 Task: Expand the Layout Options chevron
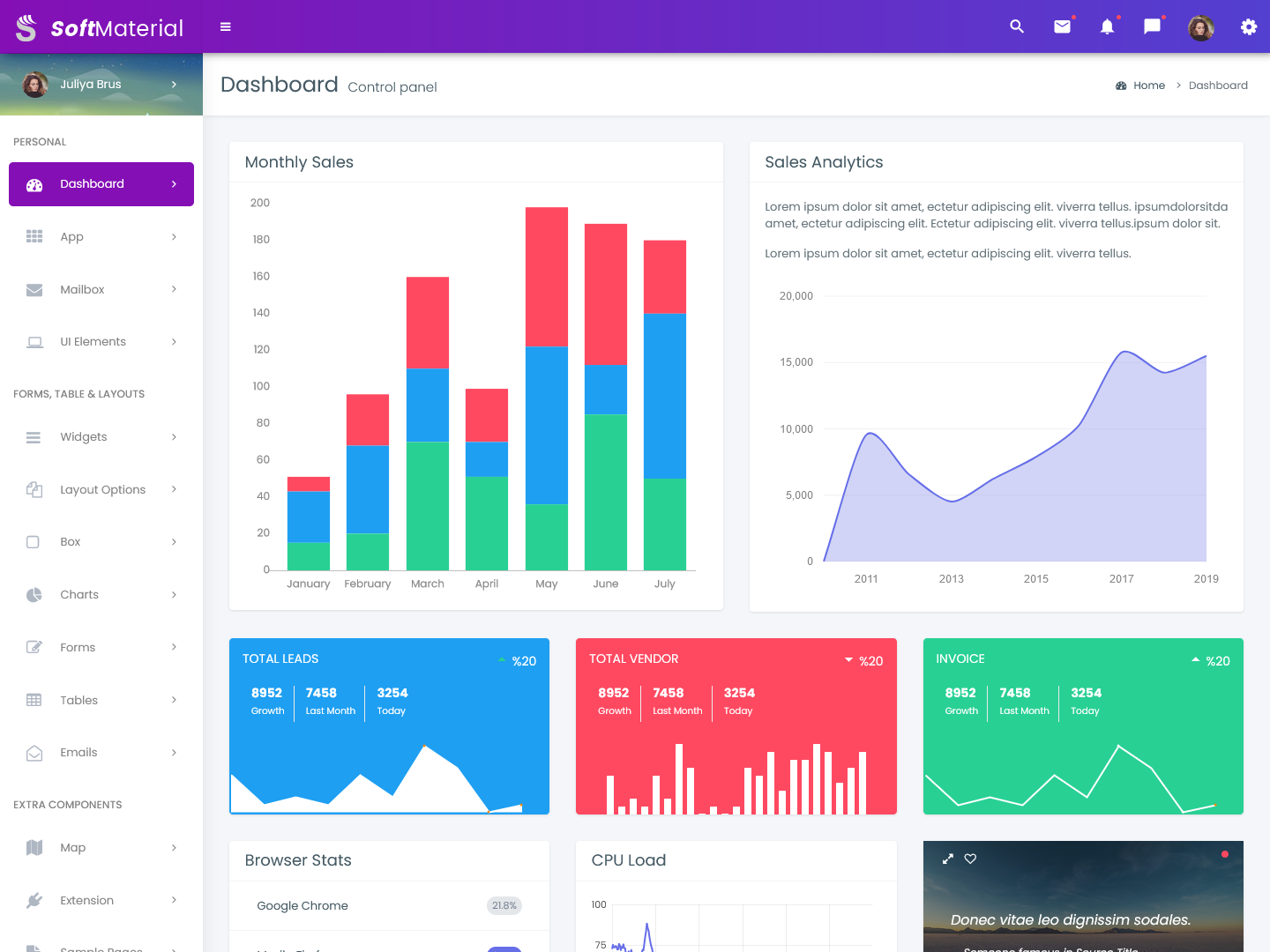tap(174, 489)
